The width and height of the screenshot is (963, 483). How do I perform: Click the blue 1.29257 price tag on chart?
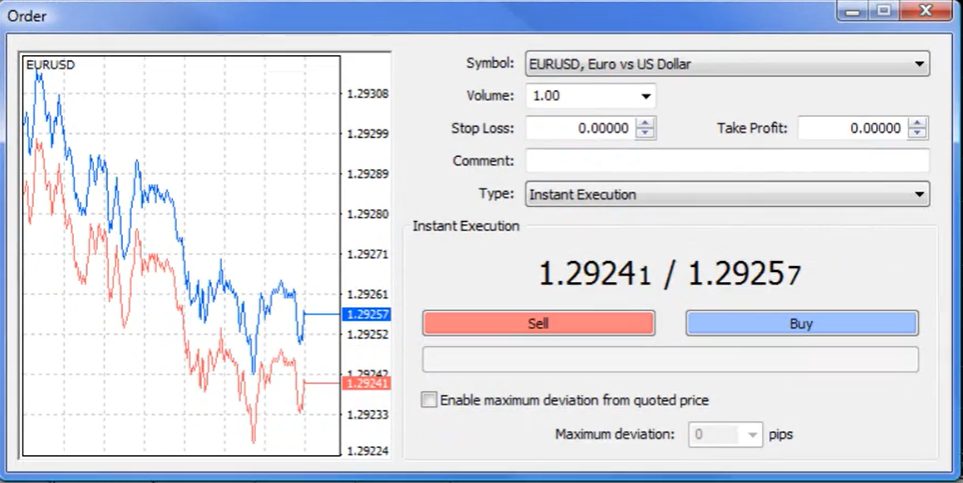click(x=366, y=314)
